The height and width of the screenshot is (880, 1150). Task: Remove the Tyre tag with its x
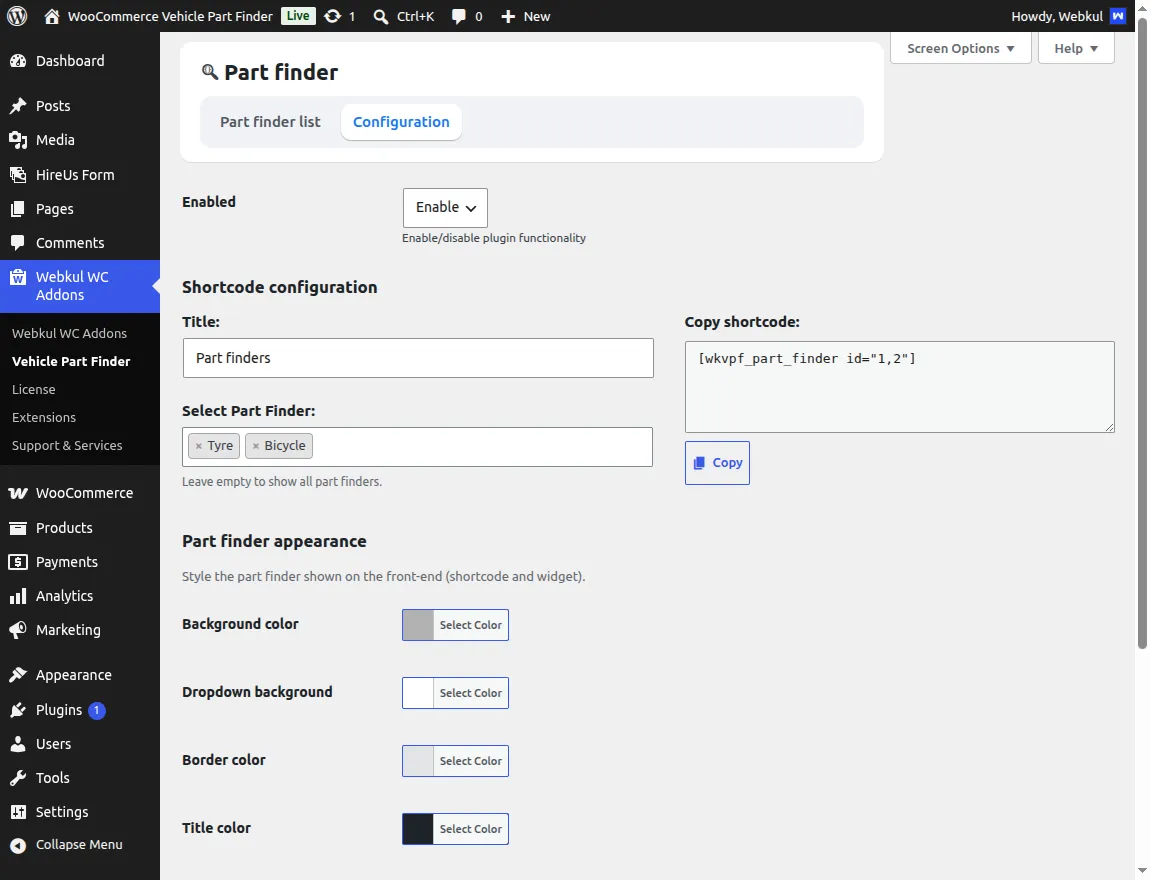click(x=199, y=446)
